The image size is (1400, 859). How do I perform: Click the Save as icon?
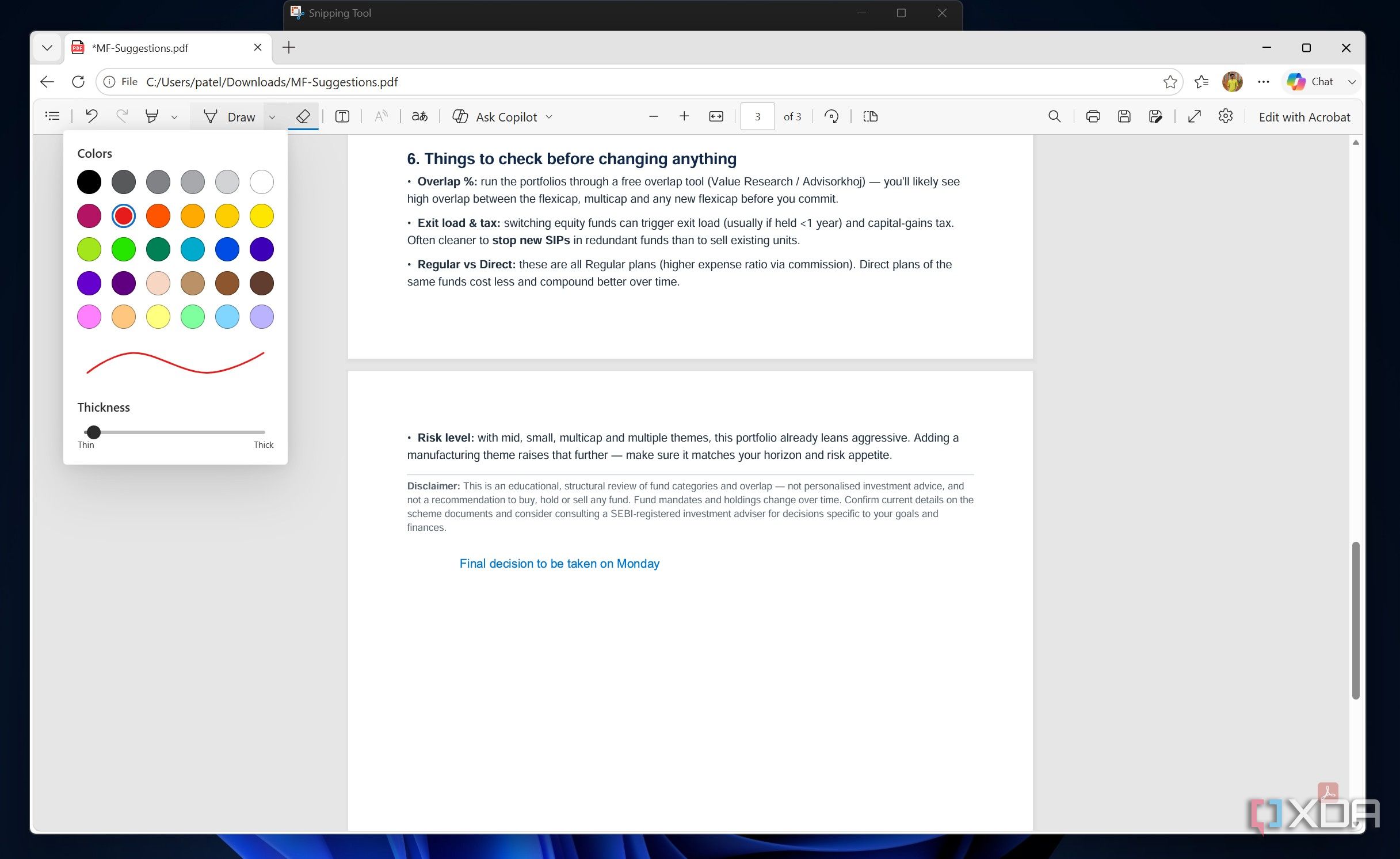pos(1155,116)
